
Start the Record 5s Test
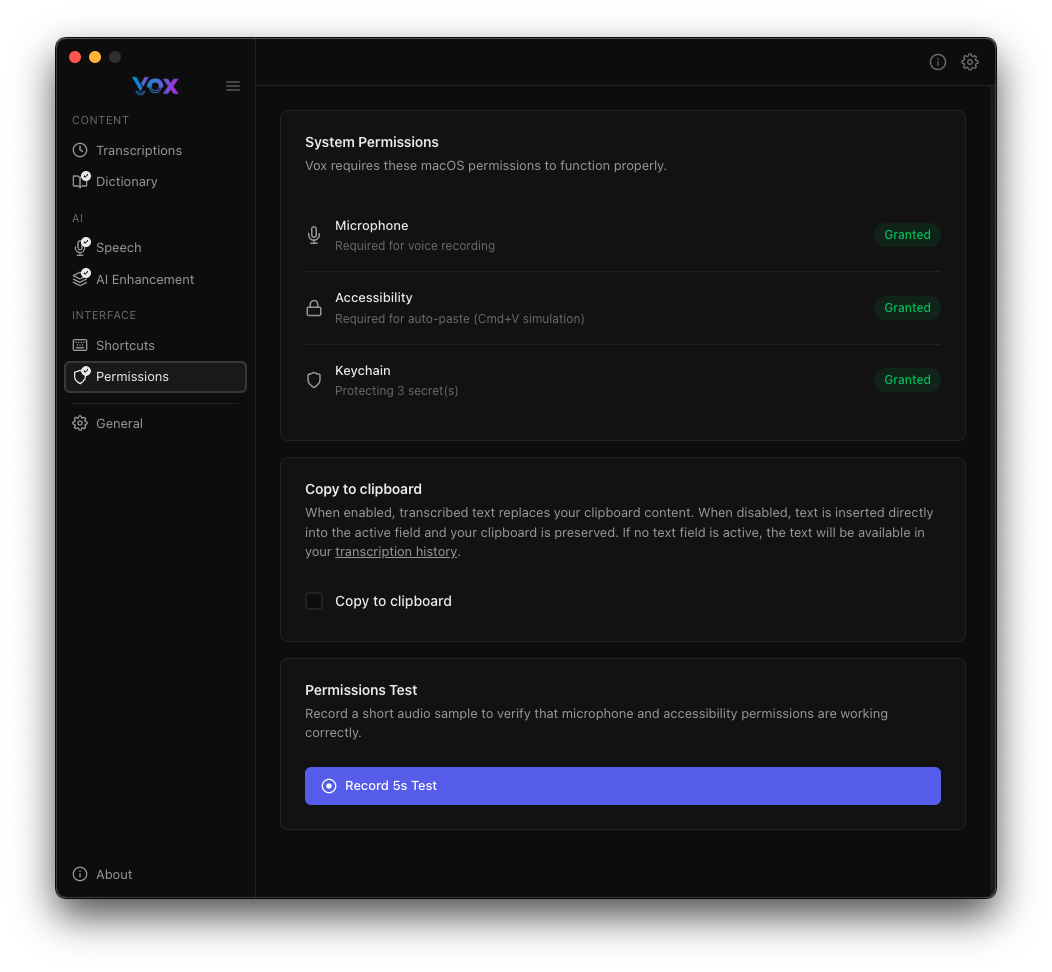(622, 786)
